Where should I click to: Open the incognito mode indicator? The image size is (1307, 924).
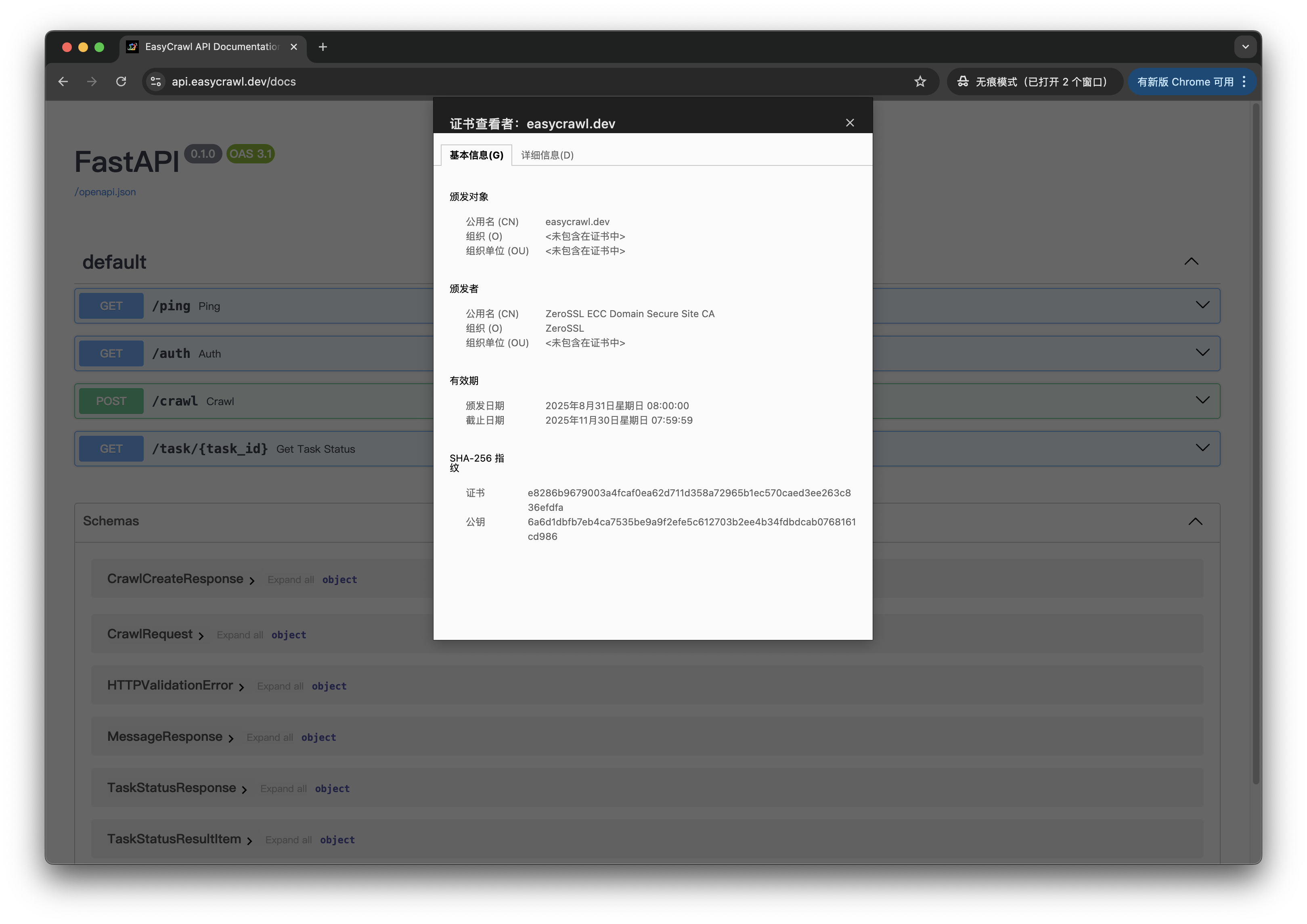(1034, 82)
